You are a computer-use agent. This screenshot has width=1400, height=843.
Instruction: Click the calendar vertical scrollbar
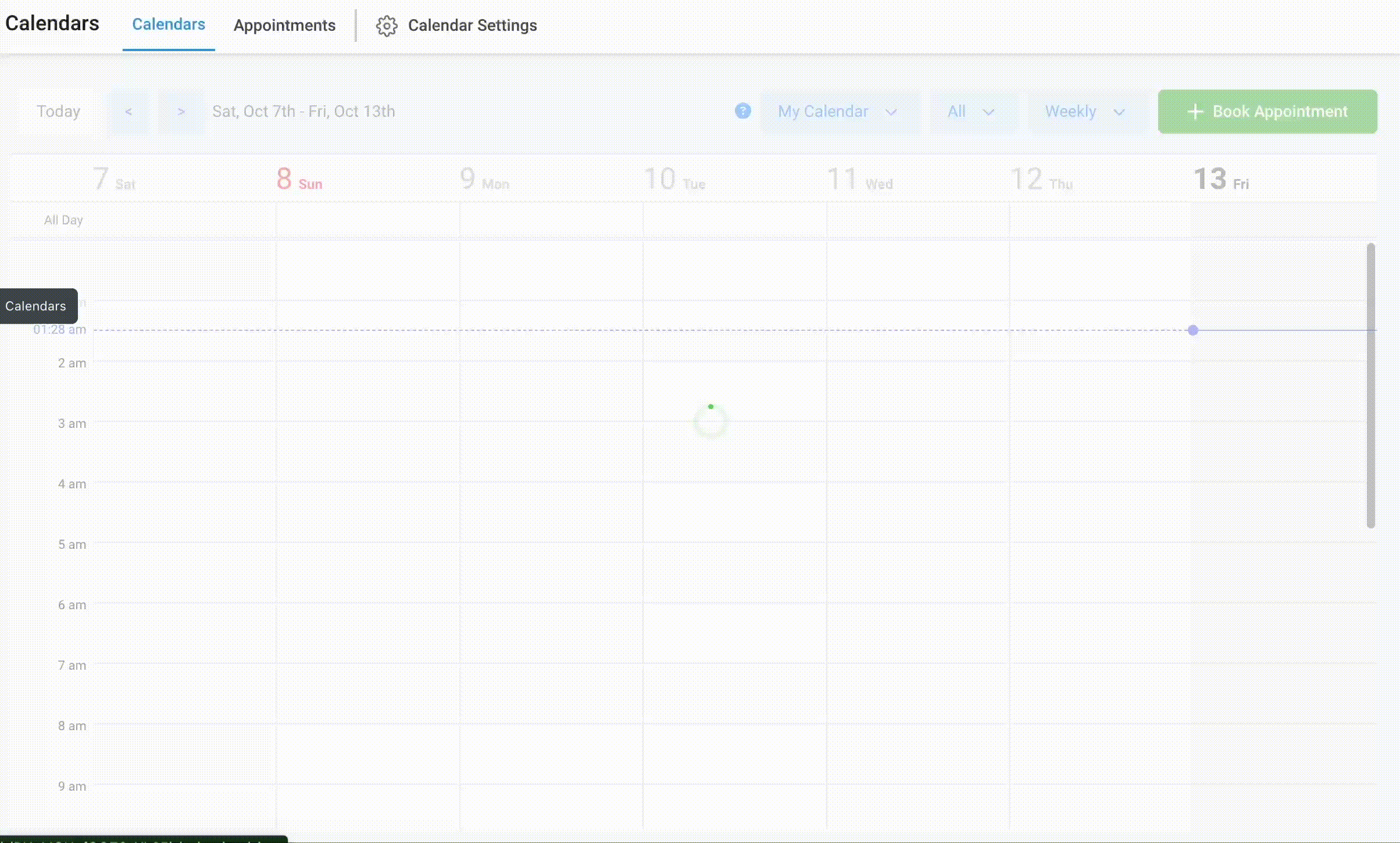(1370, 385)
